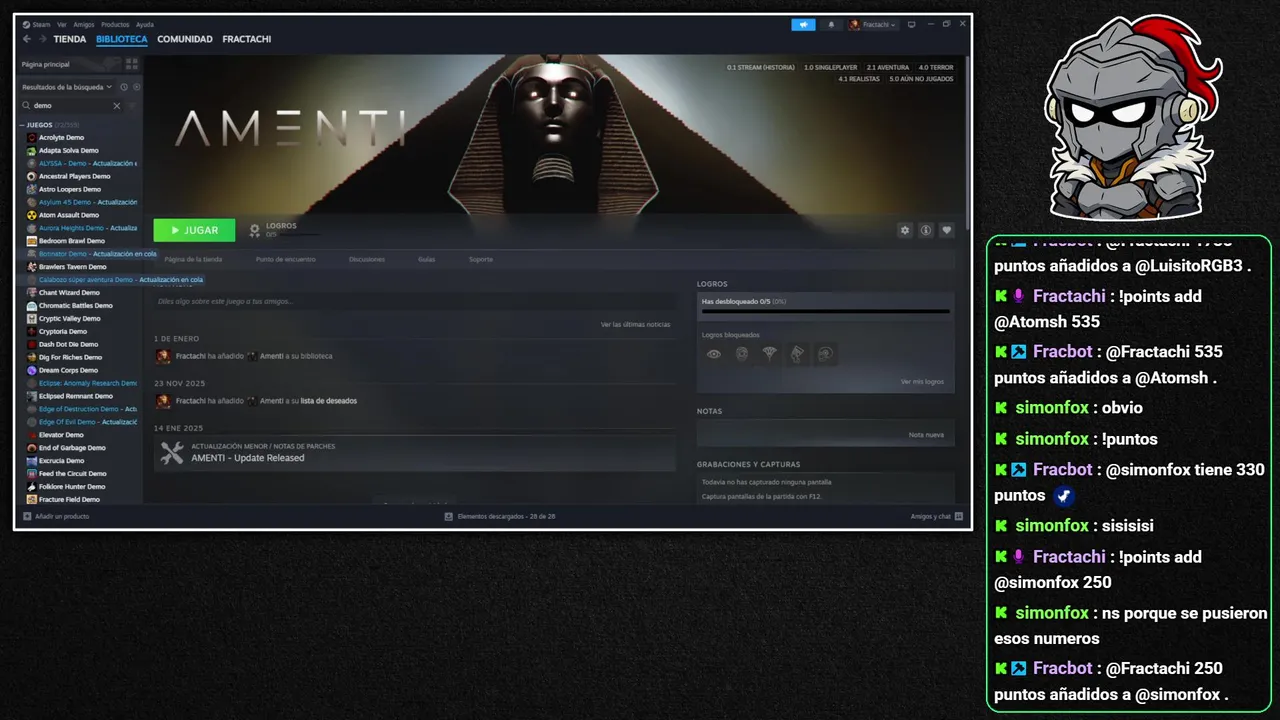Screen dimensions: 1280x720
Task: Open advanced search filters icon
Action: pyautogui.click(x=133, y=105)
